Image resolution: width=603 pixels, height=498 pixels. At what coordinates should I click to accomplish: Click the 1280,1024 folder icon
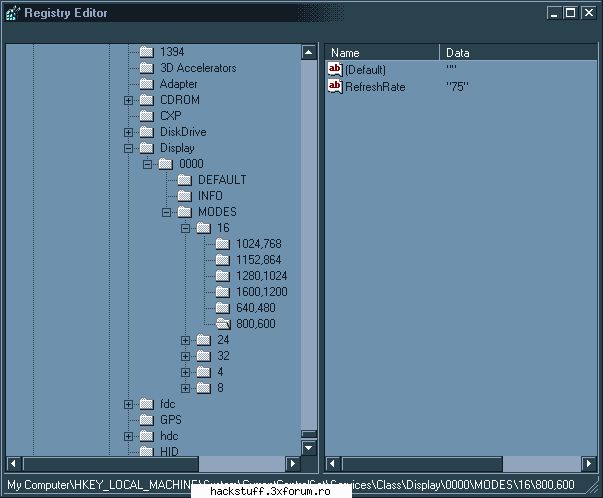point(222,276)
